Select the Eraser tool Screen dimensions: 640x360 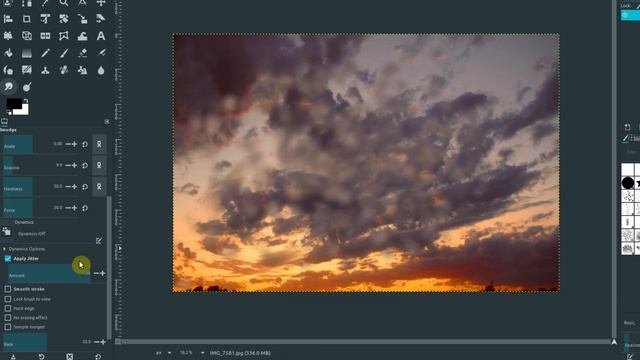click(x=82, y=53)
